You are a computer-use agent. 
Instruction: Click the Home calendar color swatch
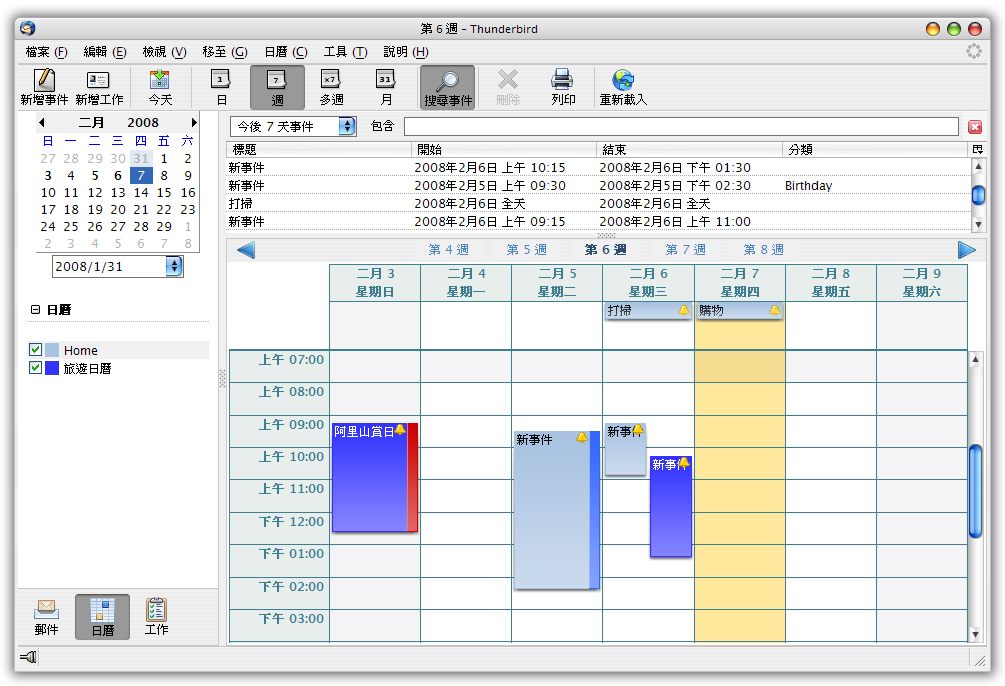click(52, 350)
